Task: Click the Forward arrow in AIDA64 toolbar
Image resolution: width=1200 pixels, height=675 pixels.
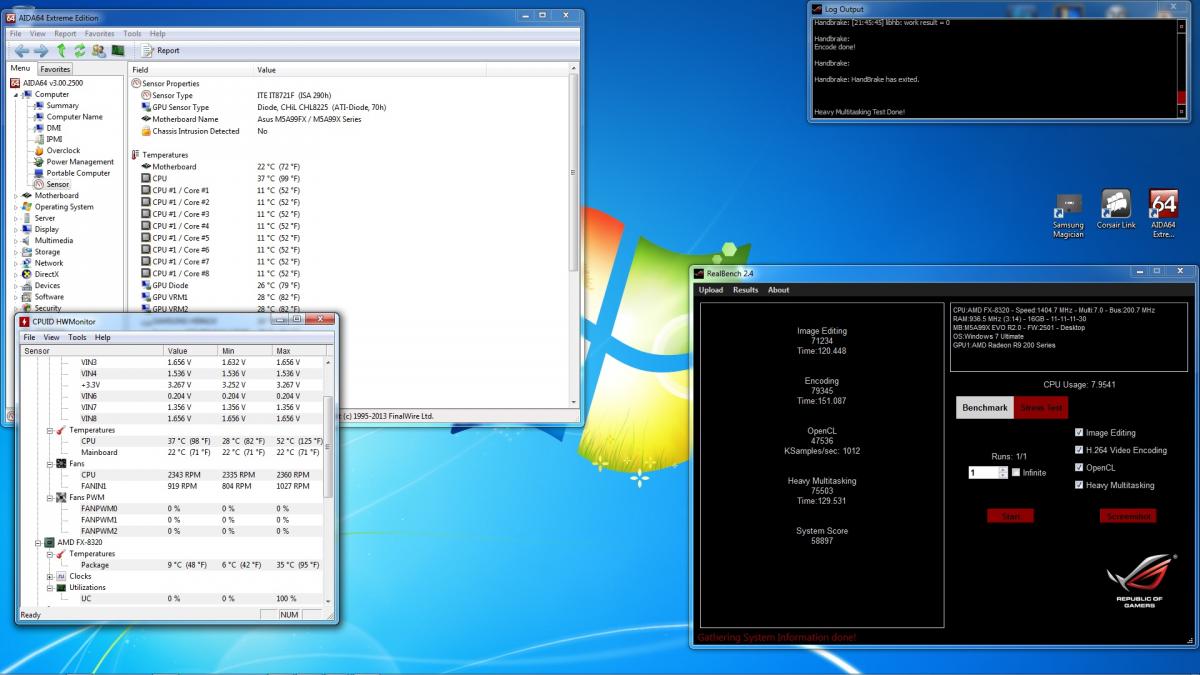Action: (41, 50)
